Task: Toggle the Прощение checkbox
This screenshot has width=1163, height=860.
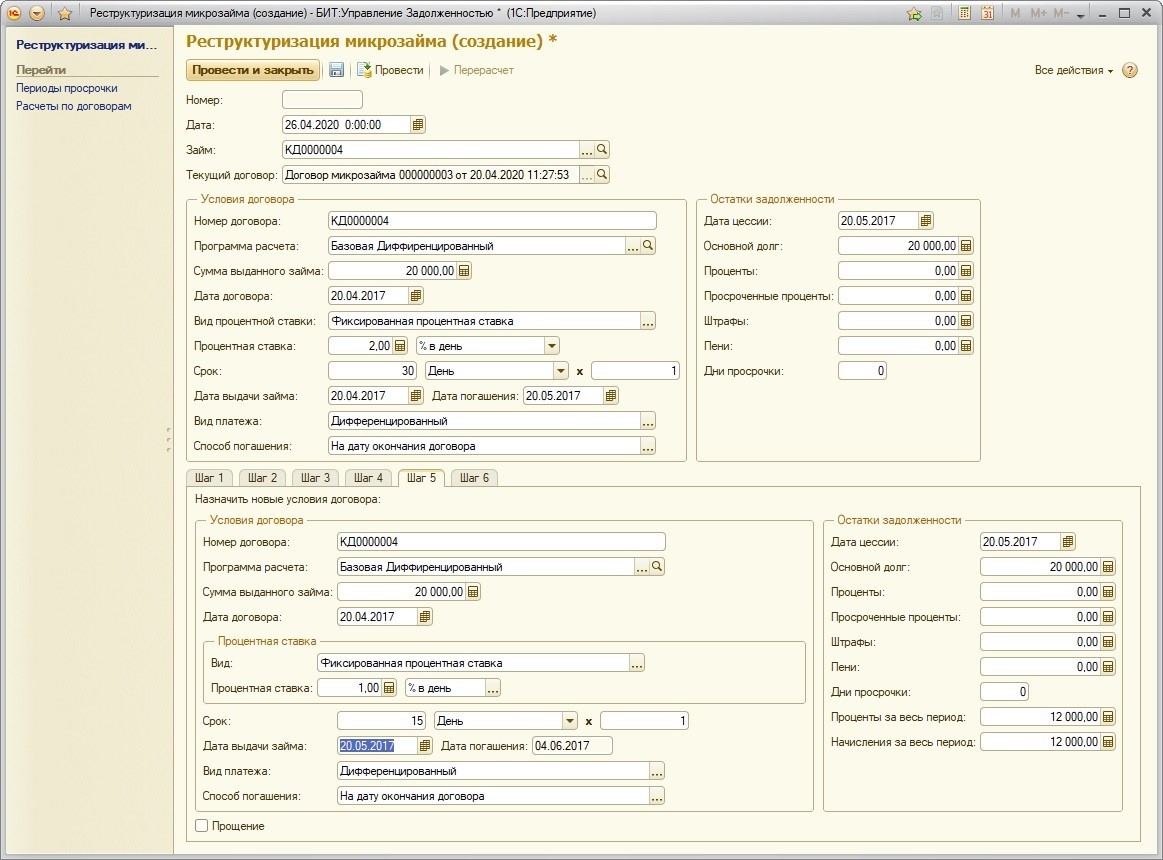Action: [x=202, y=826]
